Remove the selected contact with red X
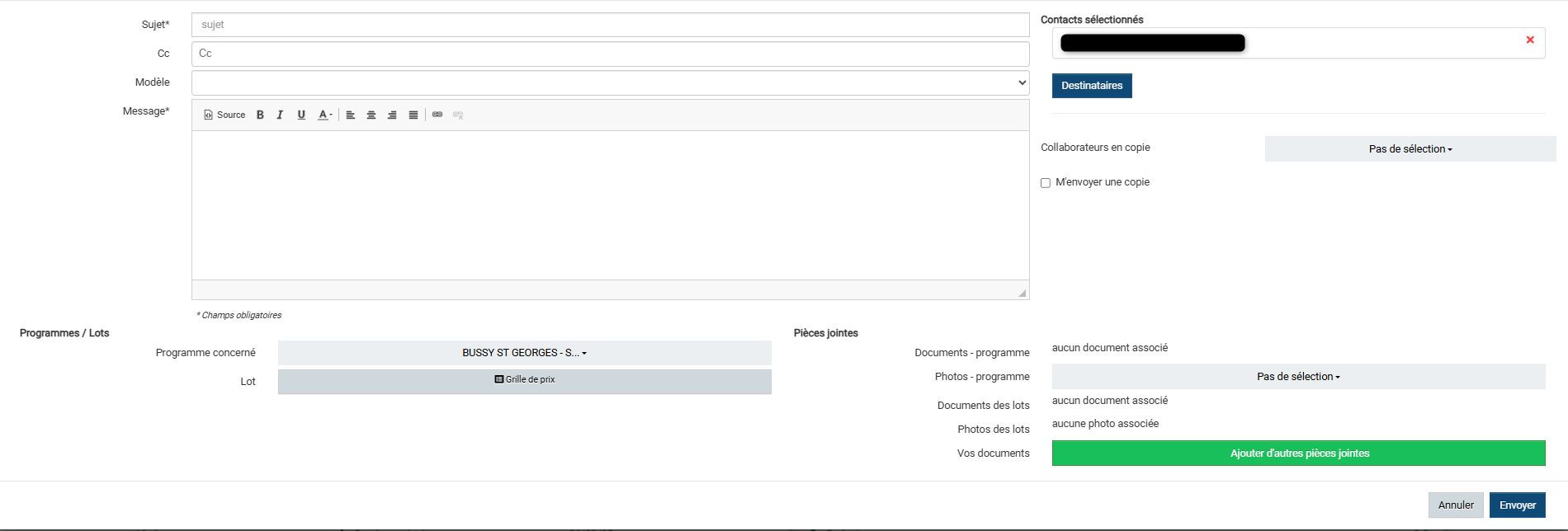Image resolution: width=1568 pixels, height=531 pixels. 1530,40
